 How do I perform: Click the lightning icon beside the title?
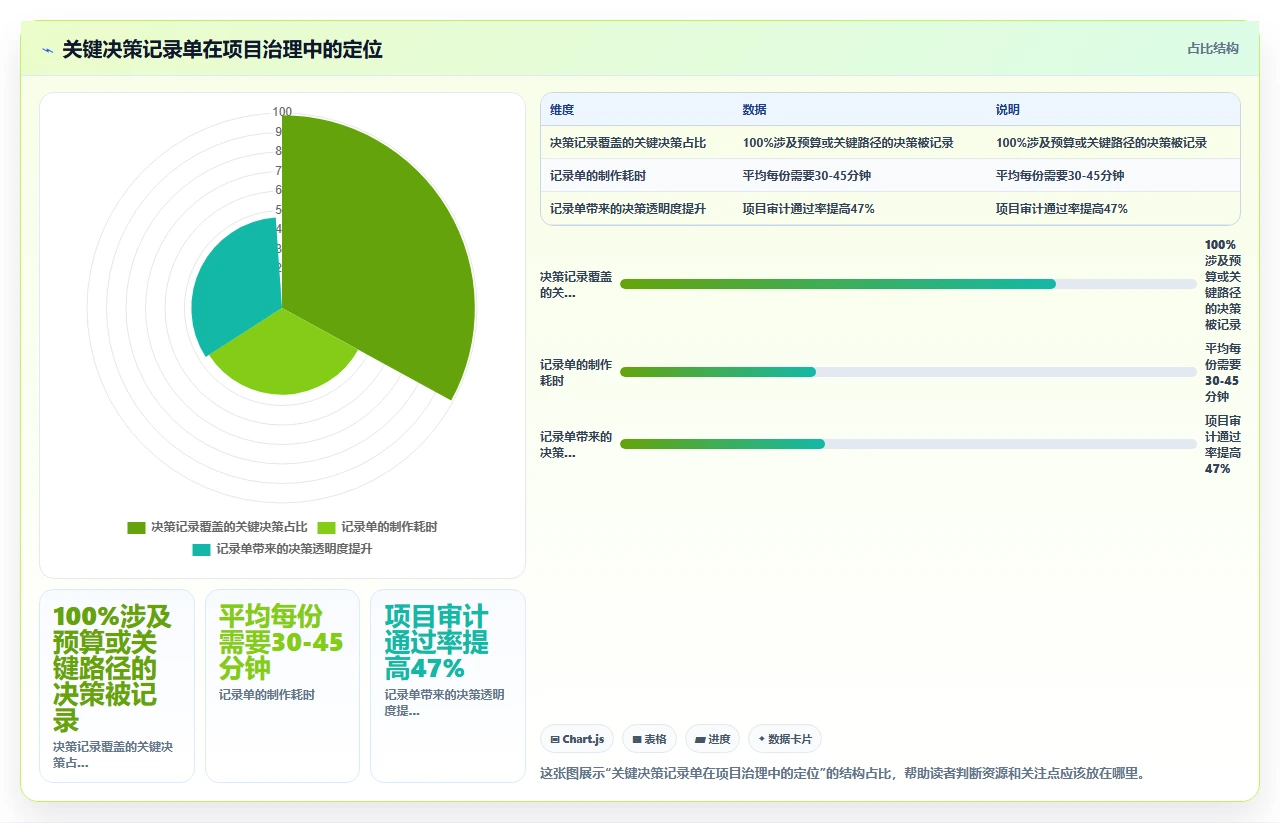47,50
